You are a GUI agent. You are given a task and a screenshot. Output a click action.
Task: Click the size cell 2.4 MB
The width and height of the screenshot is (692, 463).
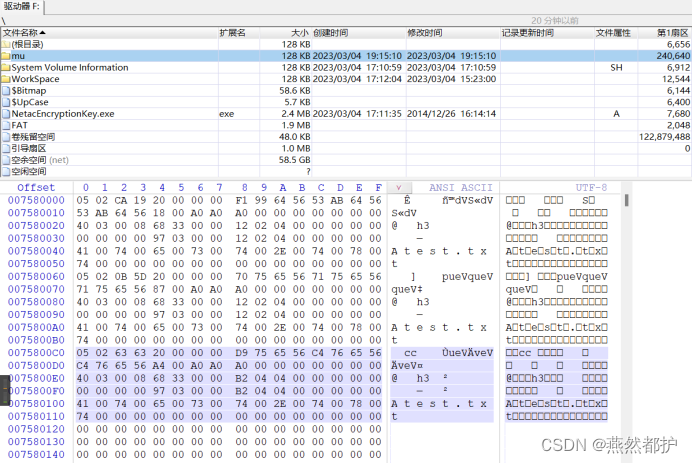[x=296, y=113]
